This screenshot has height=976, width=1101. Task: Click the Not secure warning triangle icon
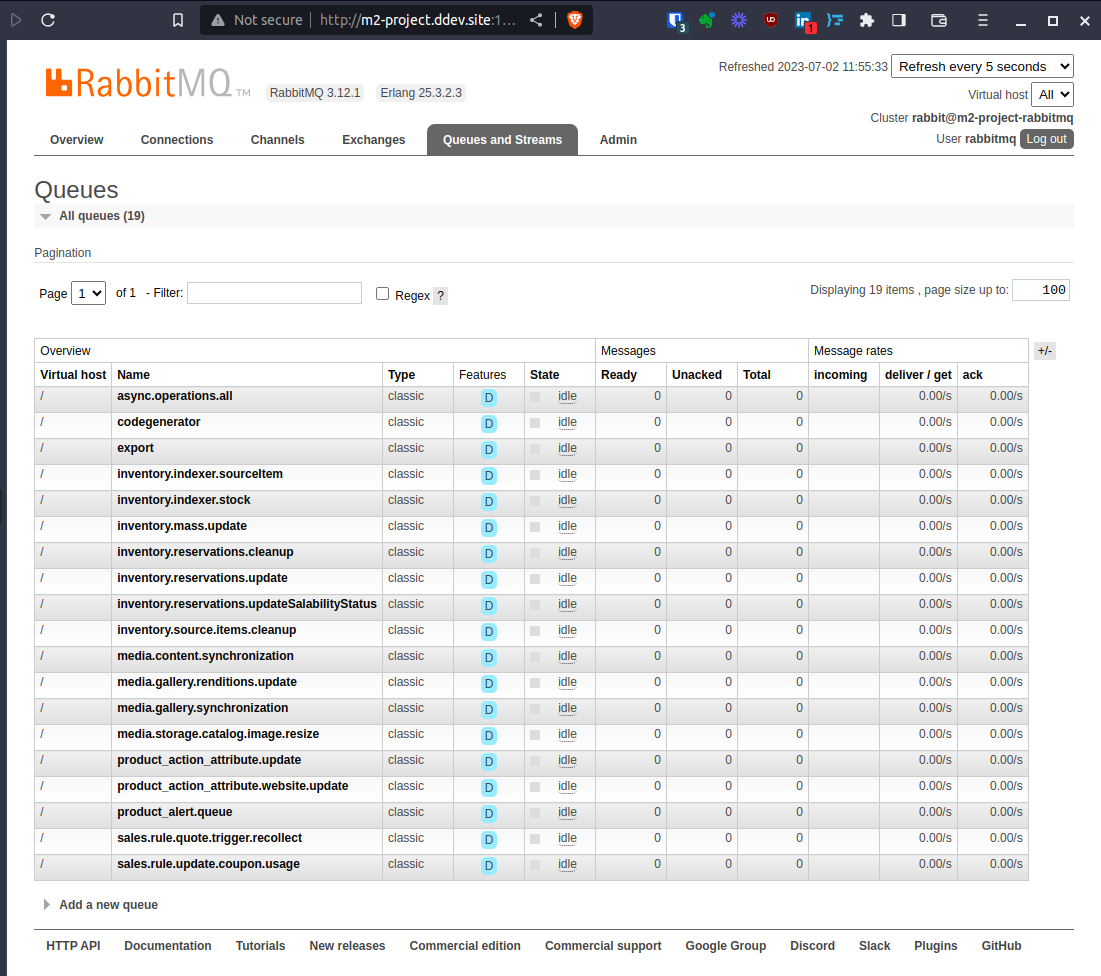tap(218, 20)
